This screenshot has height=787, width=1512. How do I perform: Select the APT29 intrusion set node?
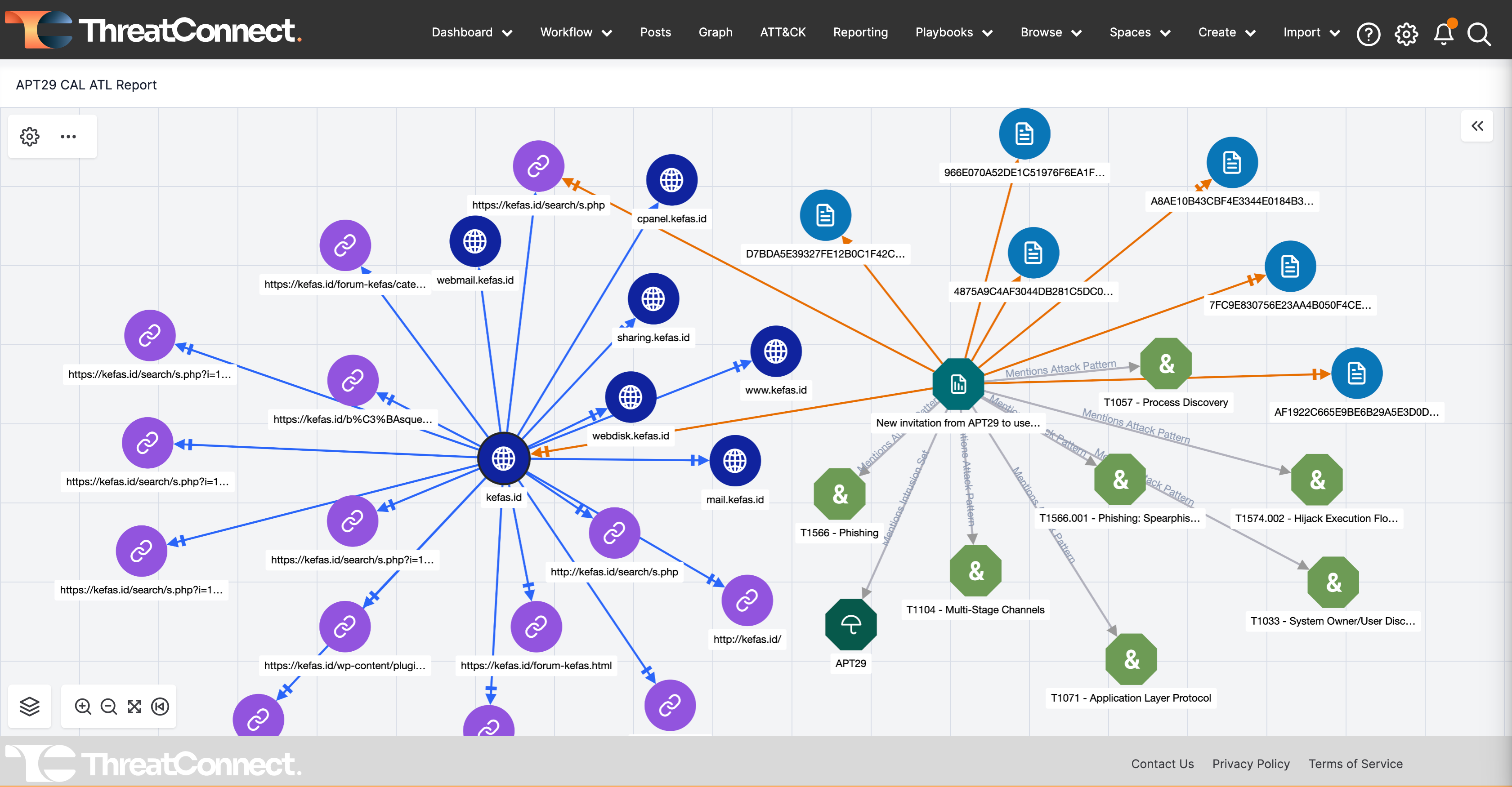pos(850,624)
